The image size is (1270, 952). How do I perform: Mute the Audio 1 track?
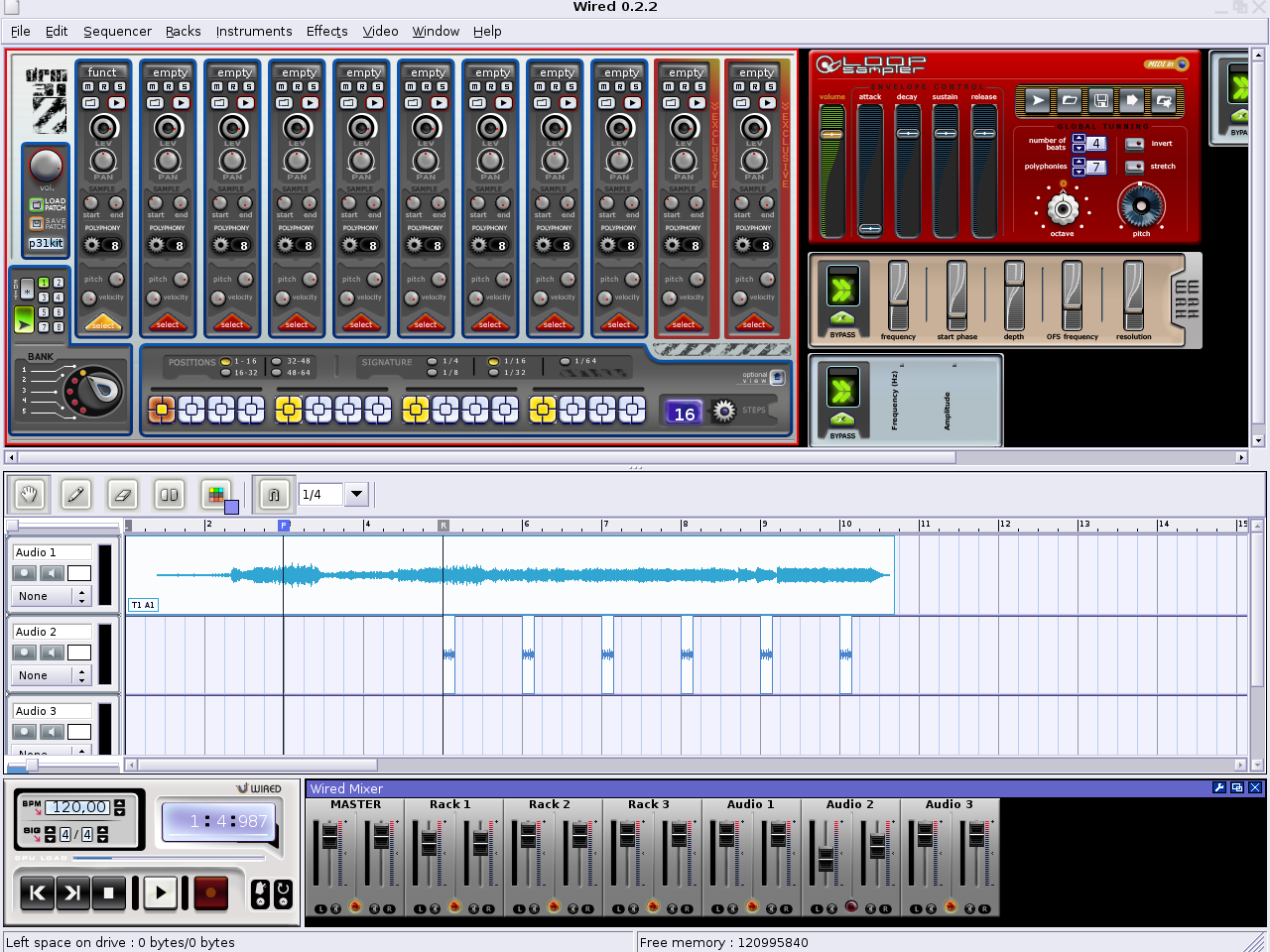click(x=52, y=573)
